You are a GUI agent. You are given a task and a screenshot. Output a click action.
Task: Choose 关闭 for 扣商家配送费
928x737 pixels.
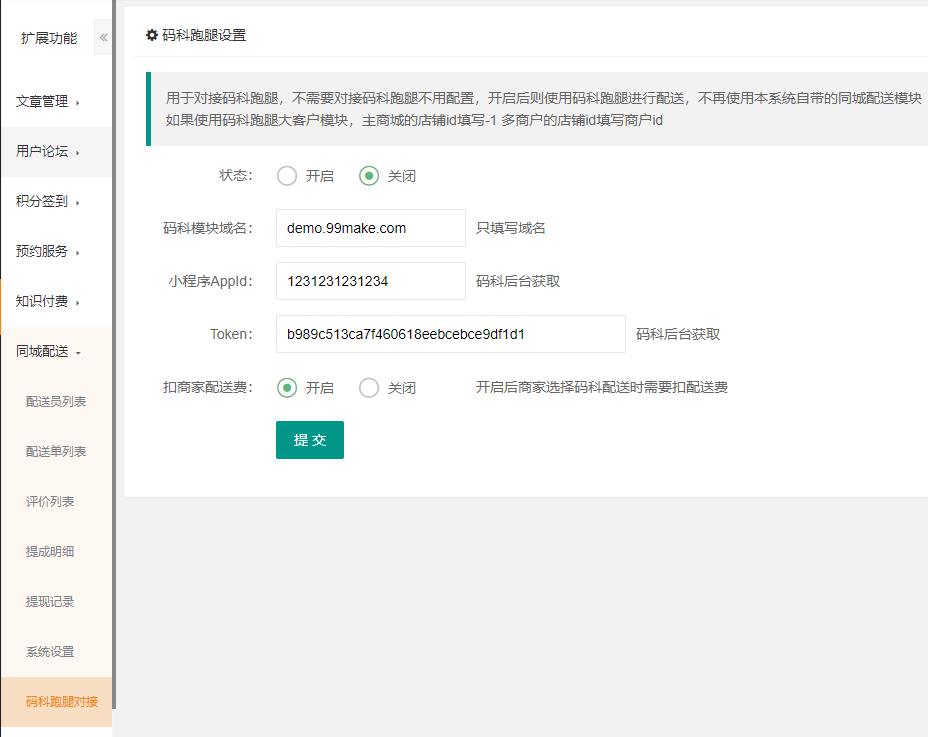pyautogui.click(x=369, y=388)
